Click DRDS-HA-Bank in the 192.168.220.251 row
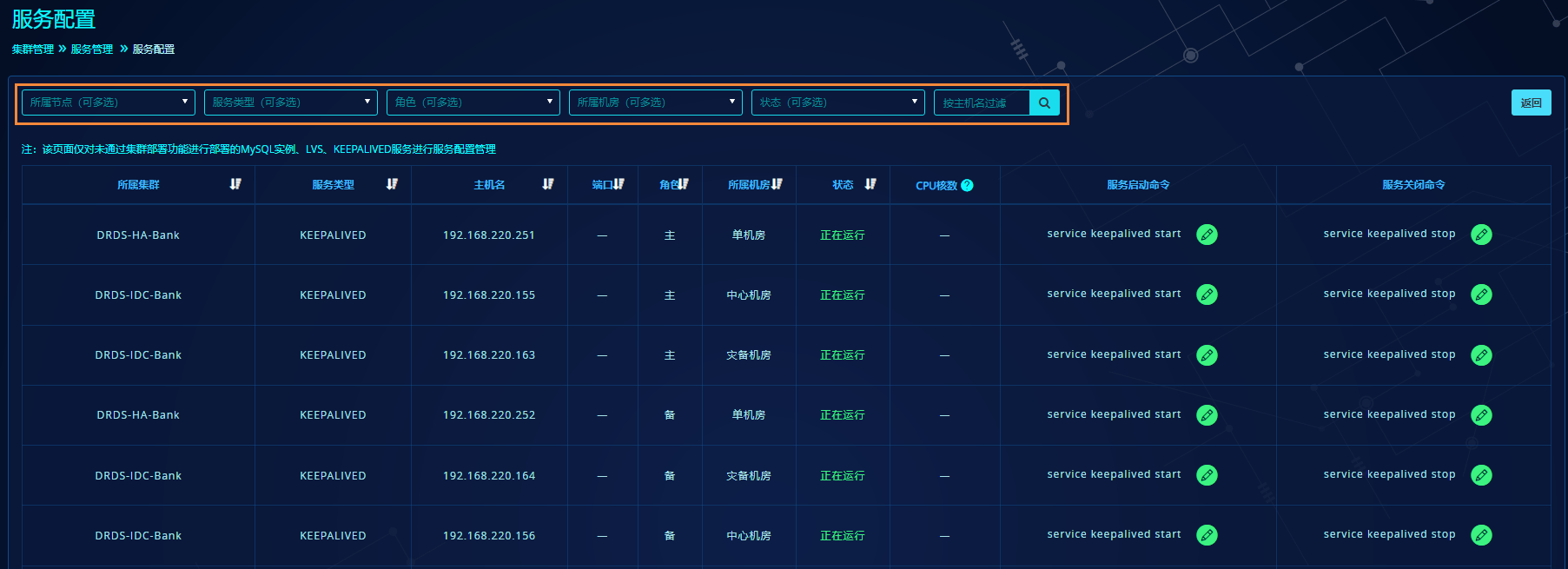 [138, 235]
